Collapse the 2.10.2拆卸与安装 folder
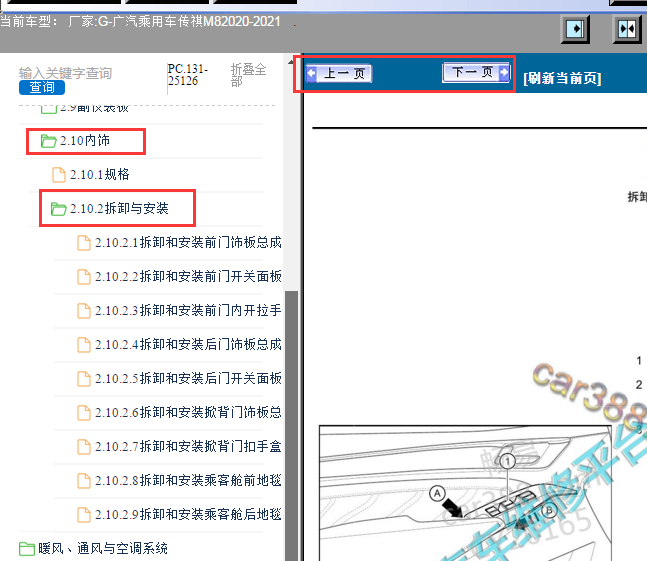Viewport: 647px width, 561px height. point(119,208)
